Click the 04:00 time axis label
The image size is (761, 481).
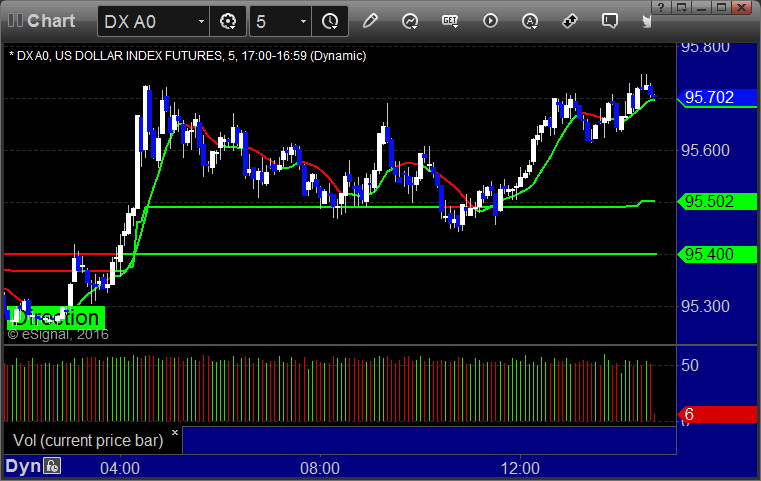(x=120, y=468)
